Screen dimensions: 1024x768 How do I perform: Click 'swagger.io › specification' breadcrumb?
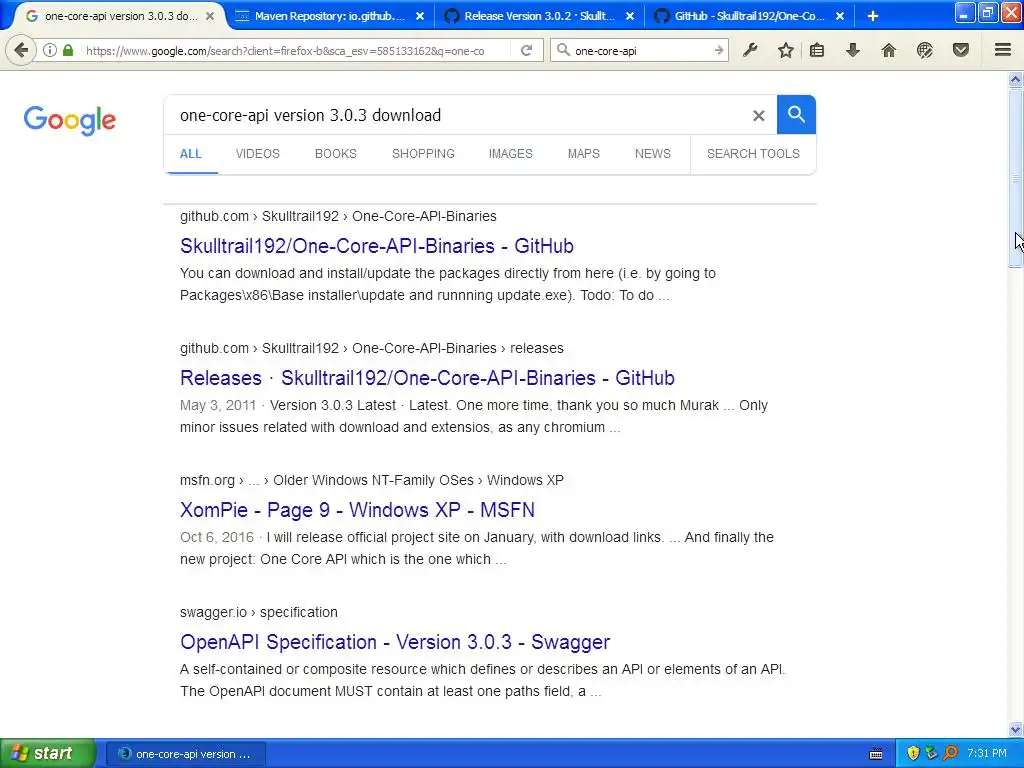click(259, 613)
